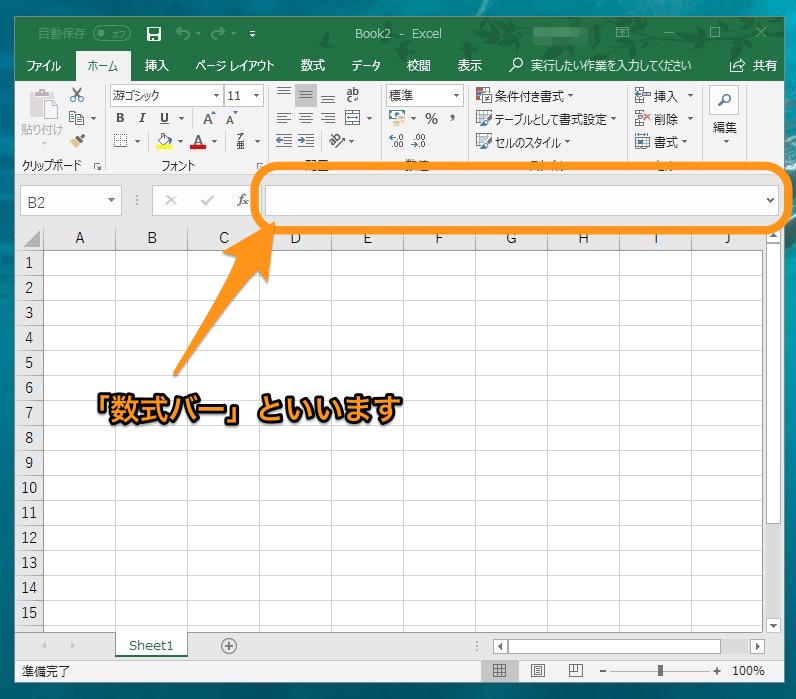Align cell content to vertical middle
The width and height of the screenshot is (796, 699).
[x=306, y=94]
